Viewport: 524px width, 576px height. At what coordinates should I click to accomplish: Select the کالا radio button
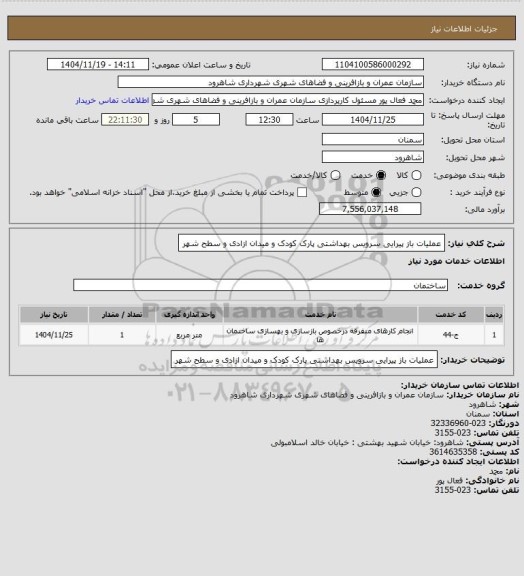pos(416,175)
